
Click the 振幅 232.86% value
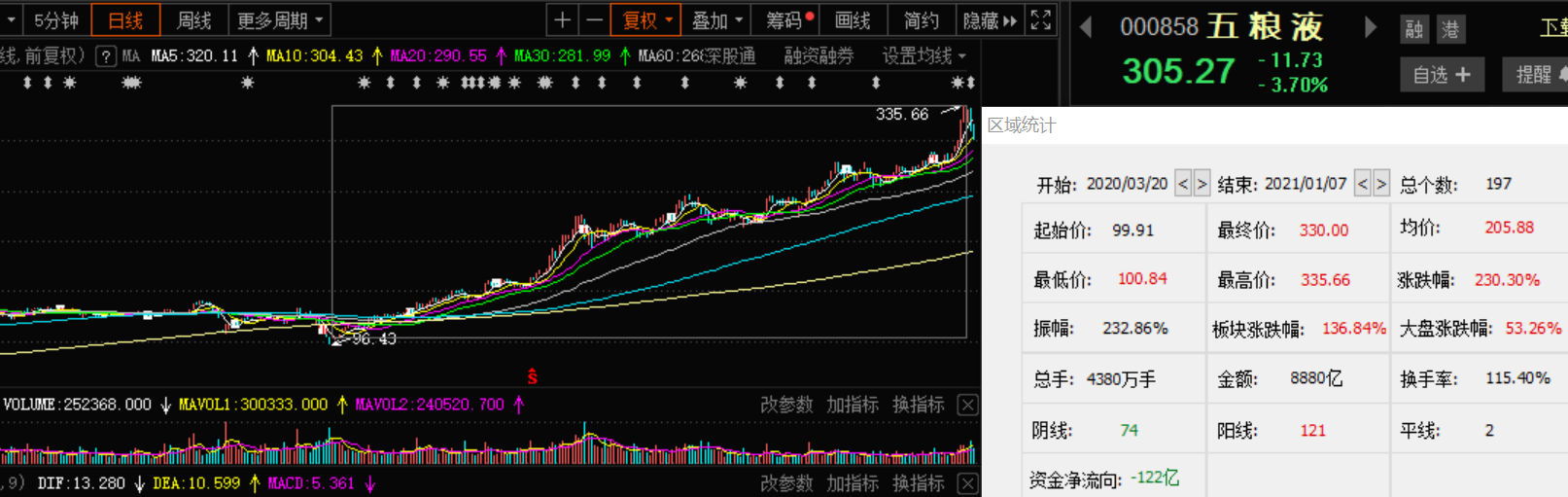[x=1135, y=329]
